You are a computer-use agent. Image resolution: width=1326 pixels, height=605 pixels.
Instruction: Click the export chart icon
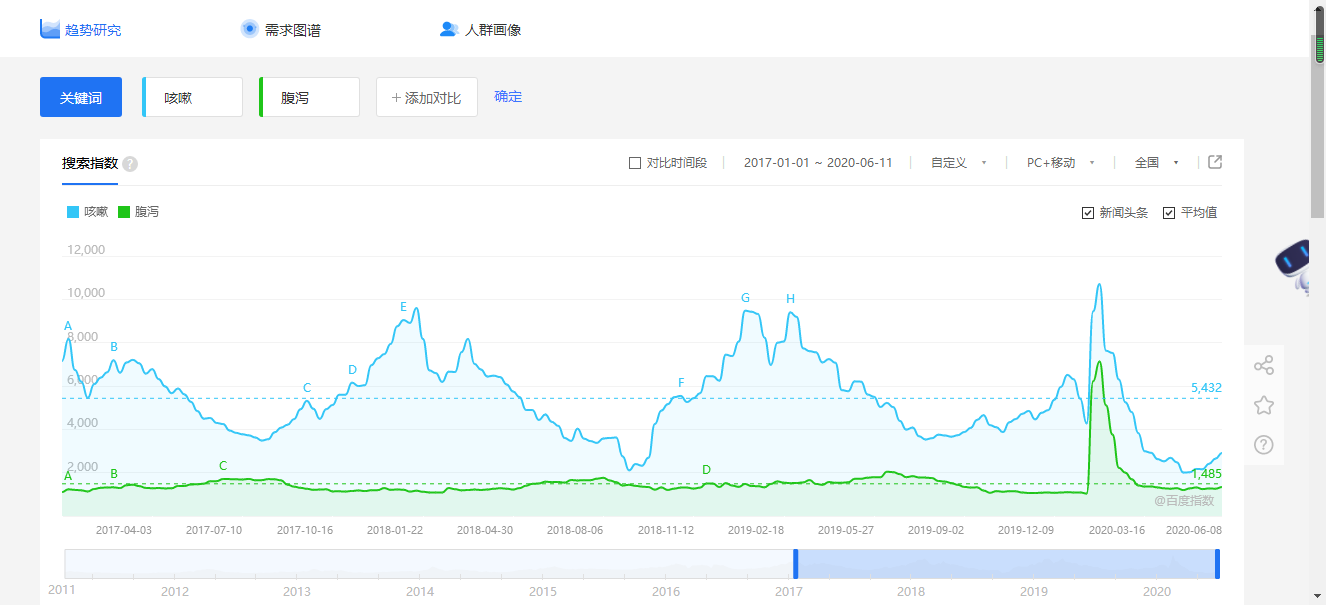[1215, 162]
